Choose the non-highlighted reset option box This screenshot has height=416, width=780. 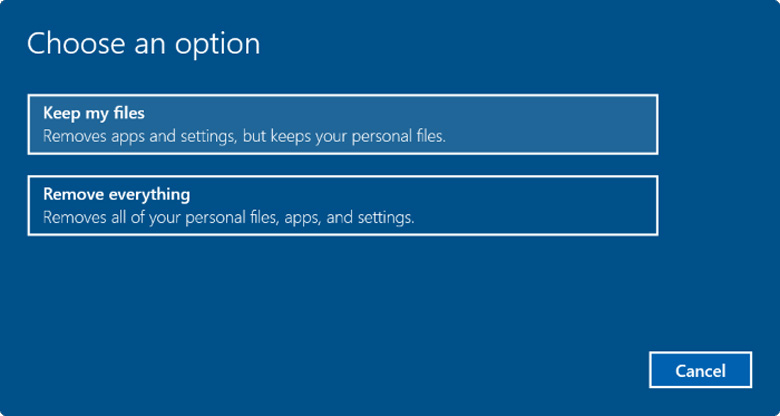coord(342,205)
